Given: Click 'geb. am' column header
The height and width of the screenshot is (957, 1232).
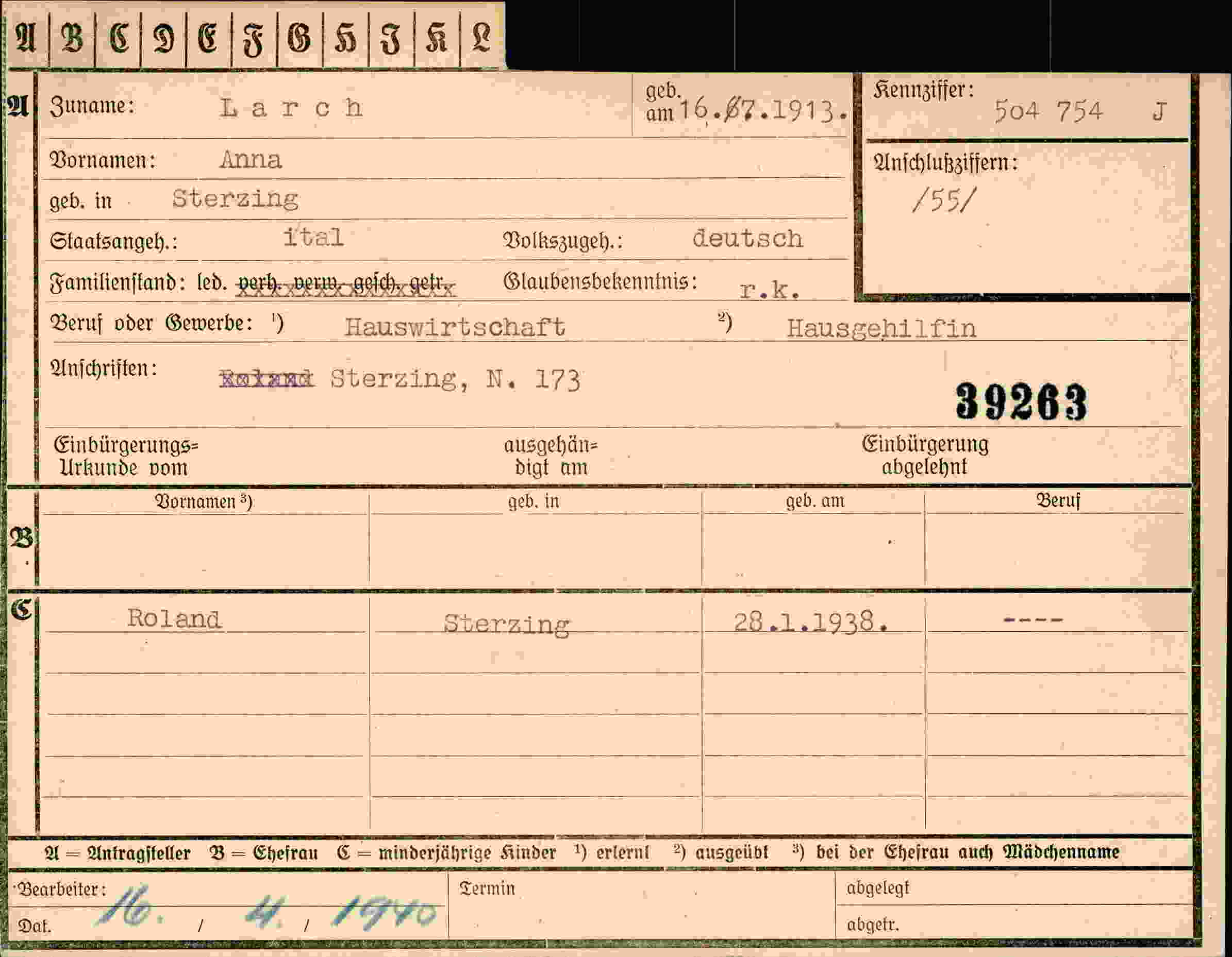Looking at the screenshot, I should point(815,501).
